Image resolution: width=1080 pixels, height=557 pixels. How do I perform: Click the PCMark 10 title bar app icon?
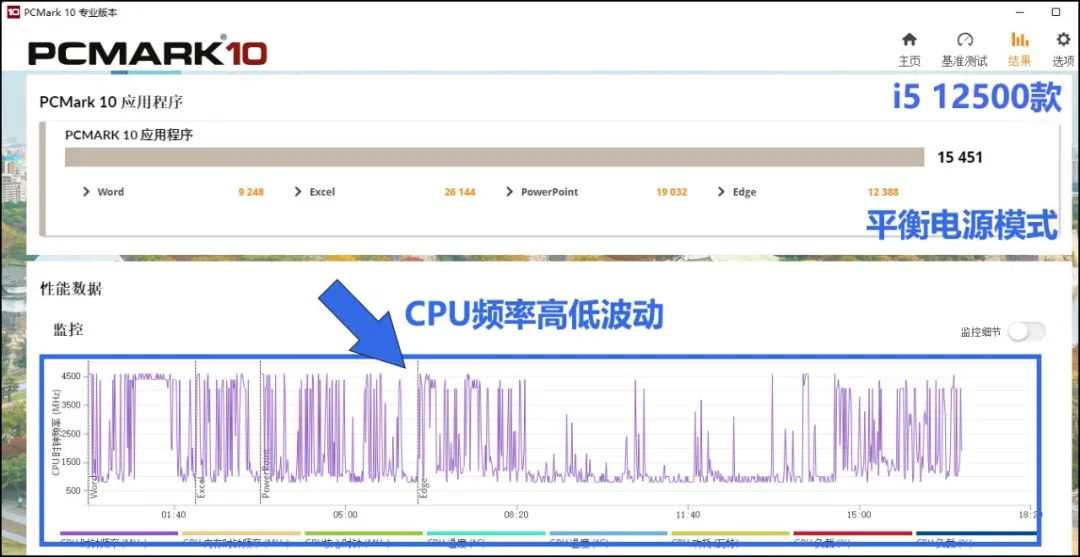tap(13, 11)
